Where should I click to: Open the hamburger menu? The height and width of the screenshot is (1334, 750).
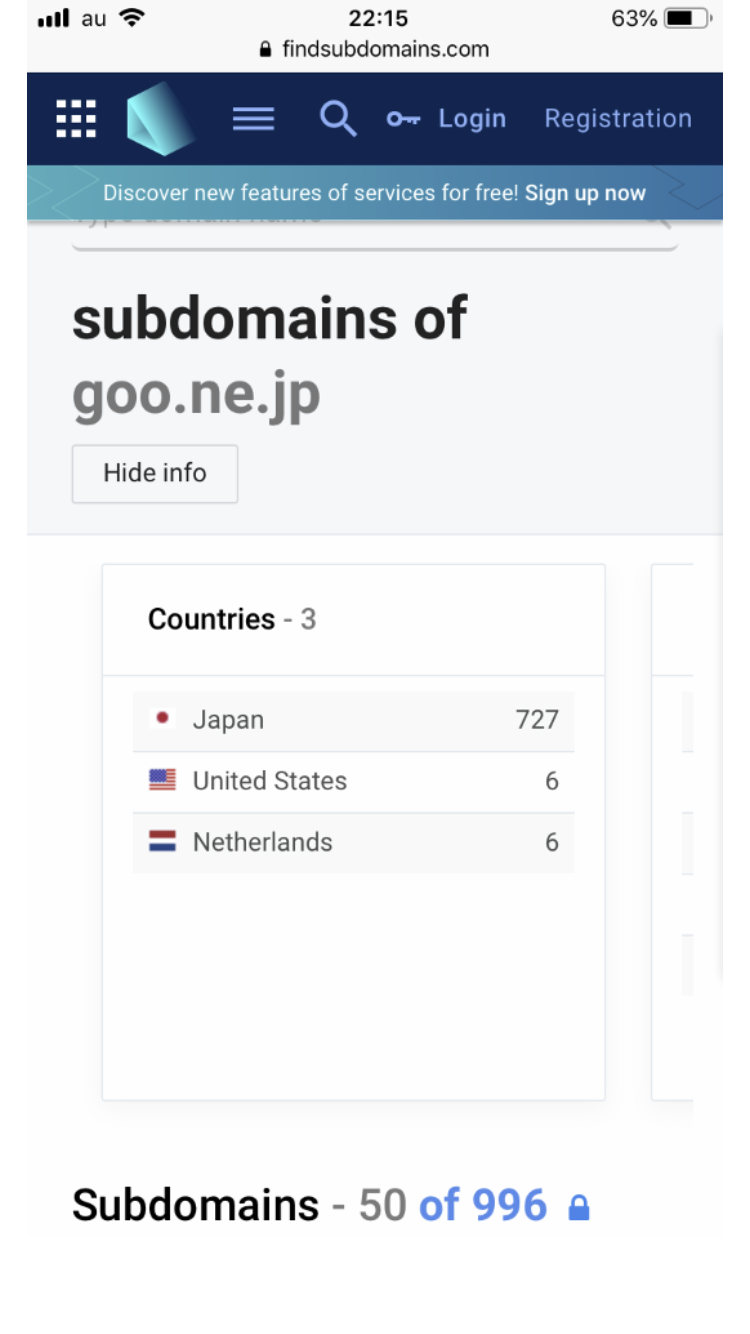click(253, 119)
